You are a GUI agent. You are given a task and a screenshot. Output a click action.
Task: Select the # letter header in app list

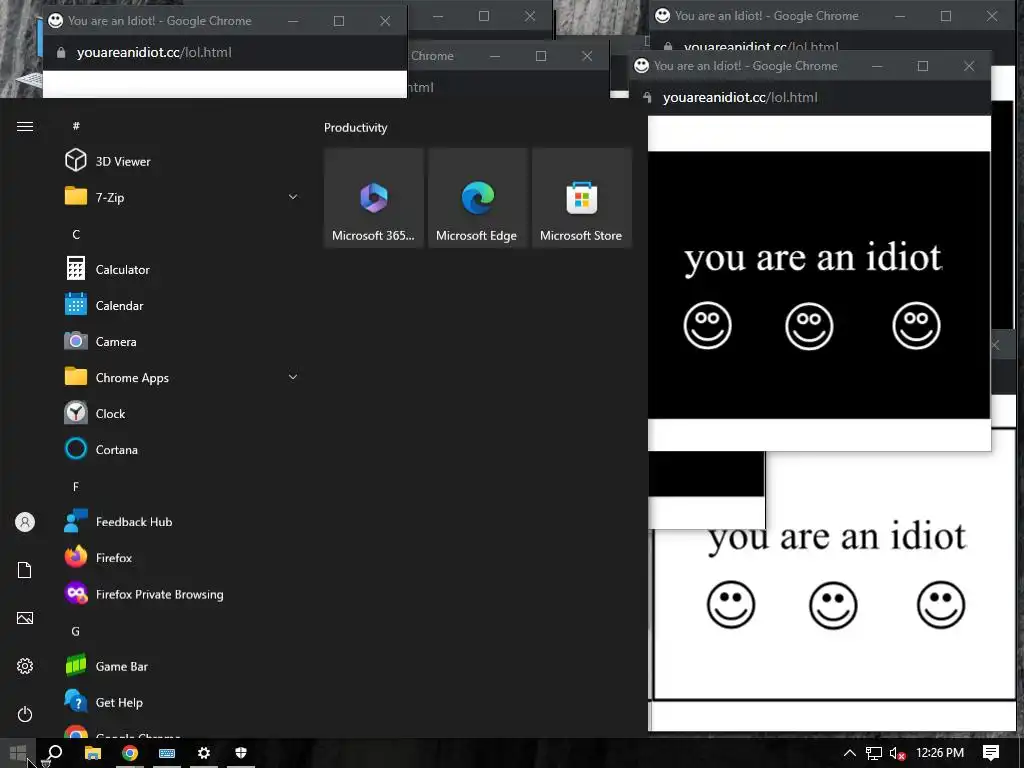pyautogui.click(x=76, y=125)
